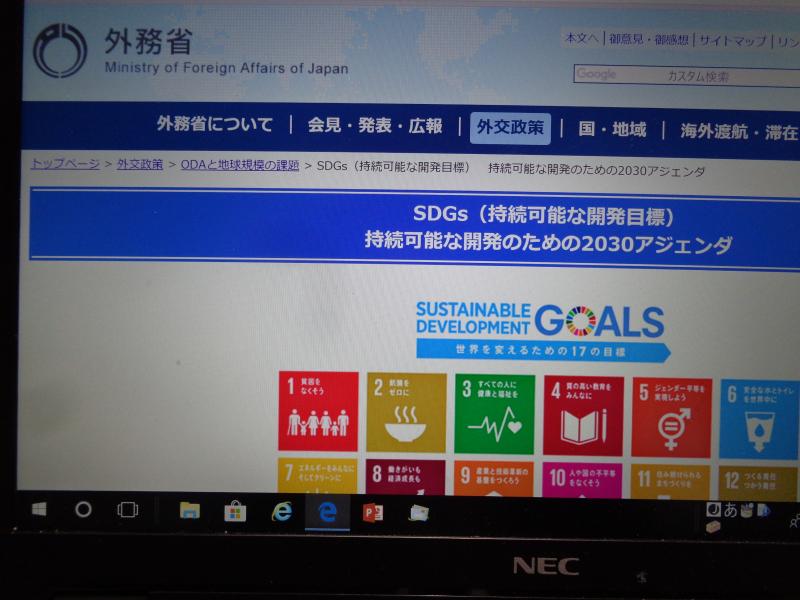Go to トップページ breadcrumb link
Screen dimensions: 800x600
(65, 163)
